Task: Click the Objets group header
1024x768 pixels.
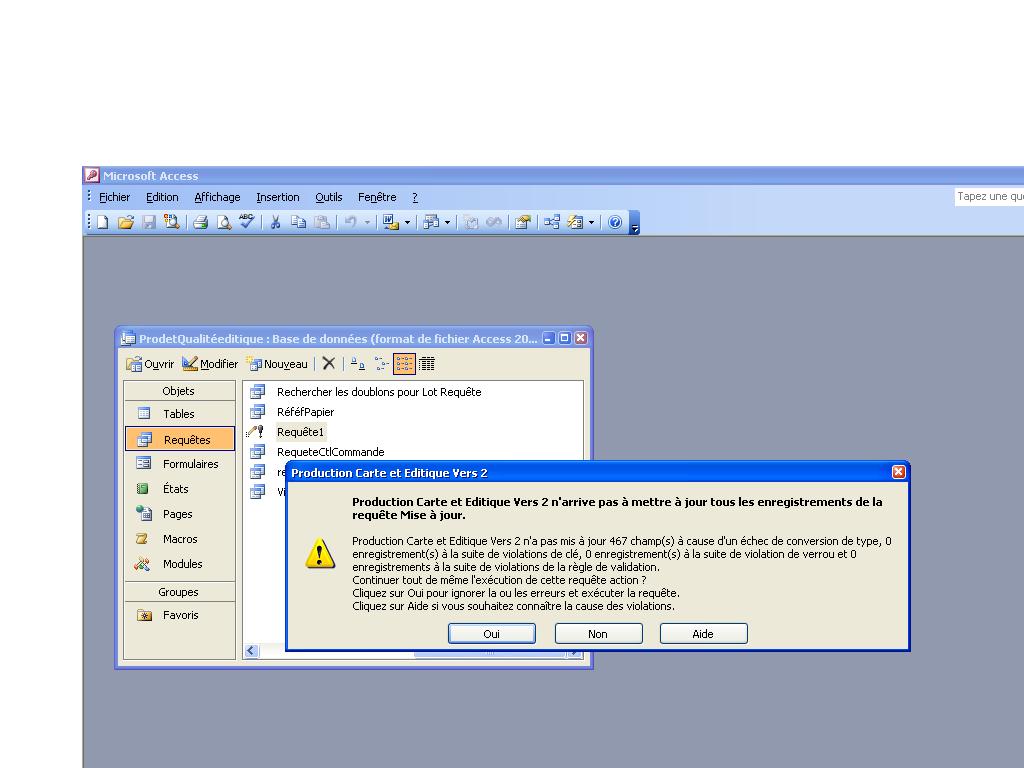Action: pos(179,391)
